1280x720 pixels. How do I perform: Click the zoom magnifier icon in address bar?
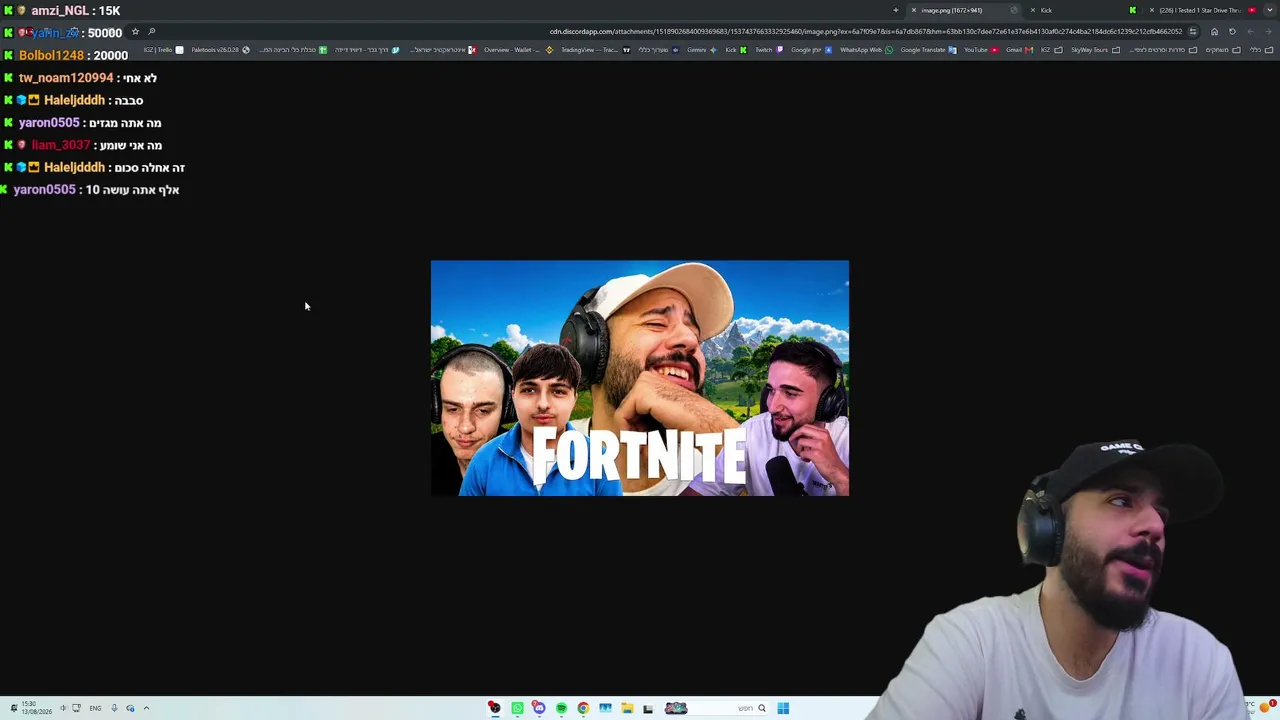pyautogui.click(x=152, y=32)
